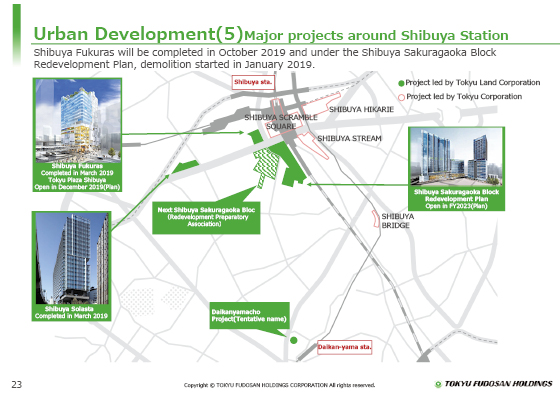Viewport: 560px width, 396px height.
Task: Click the hatched green Next Sakuragaoka area
Action: point(266,166)
